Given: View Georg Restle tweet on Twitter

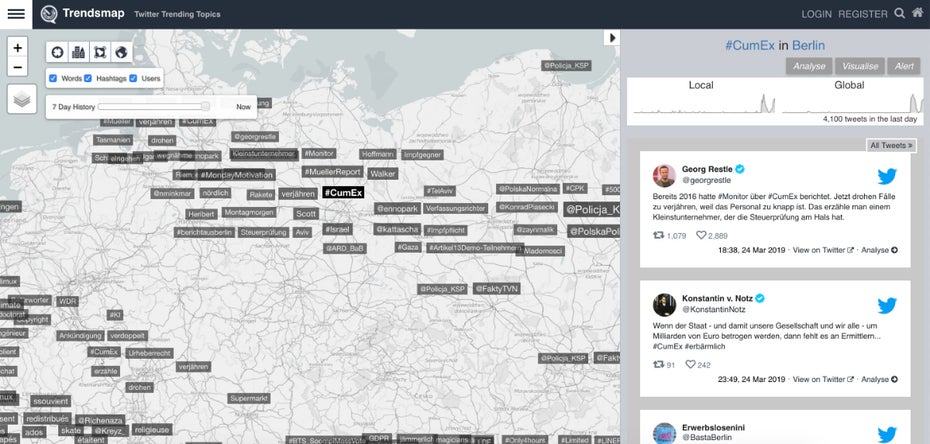Looking at the screenshot, I should (823, 250).
